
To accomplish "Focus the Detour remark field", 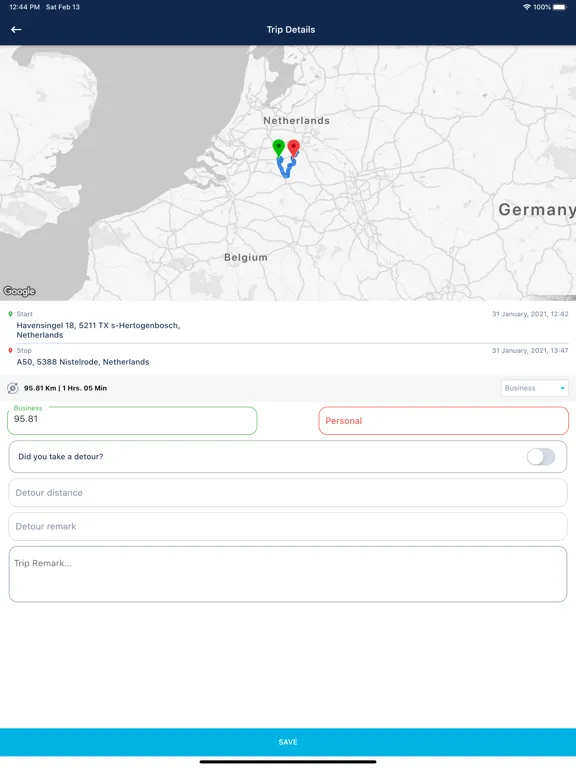I will pos(288,527).
